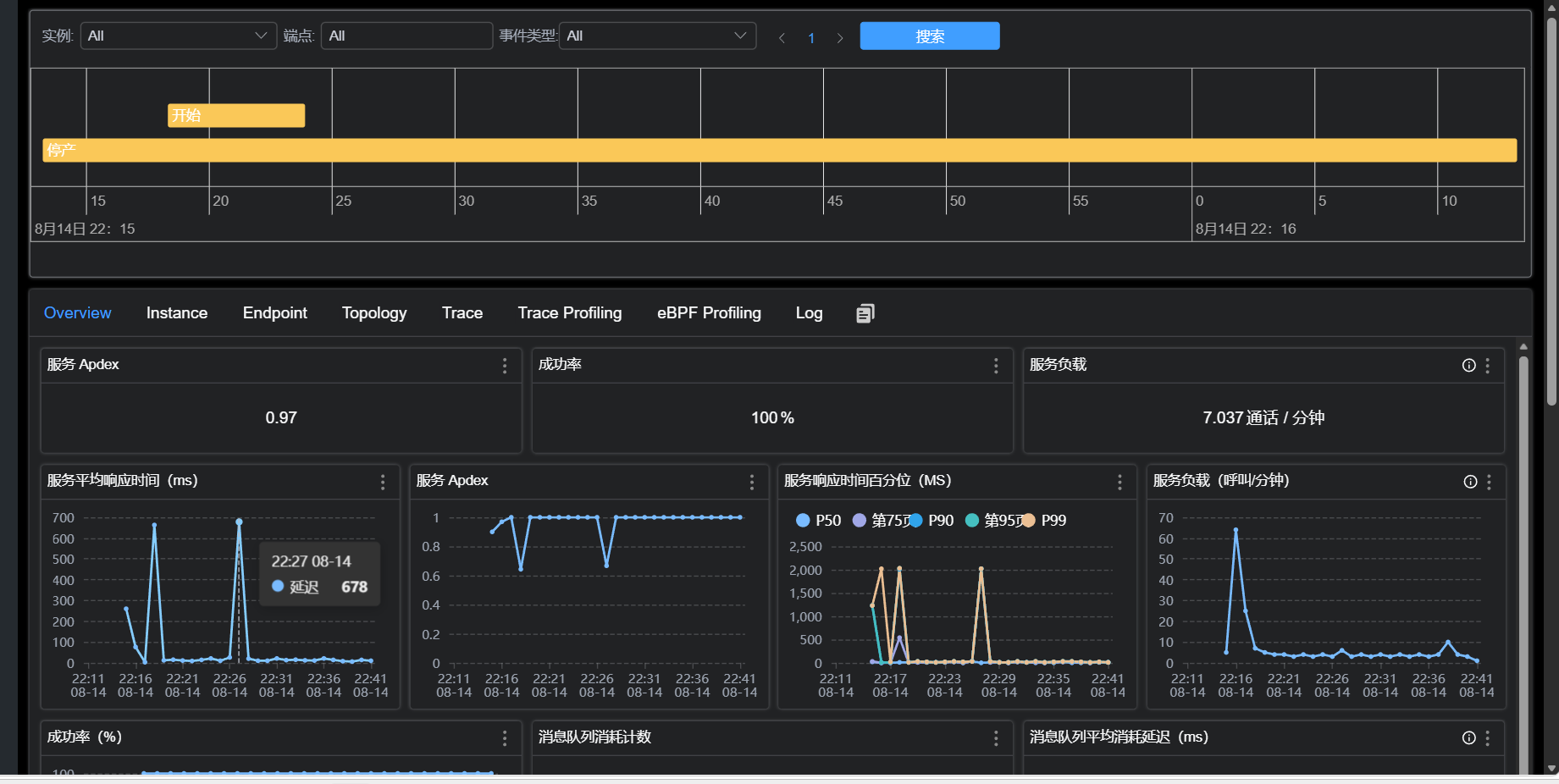Screen dimensions: 1559x784
Task: Open 消息队列消耗计数 panel options menu
Action: pyautogui.click(x=996, y=738)
